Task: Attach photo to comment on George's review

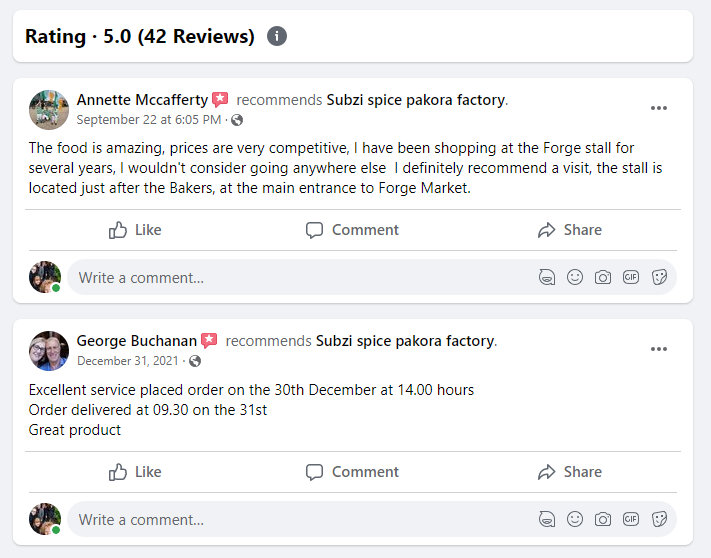Action: click(x=603, y=519)
